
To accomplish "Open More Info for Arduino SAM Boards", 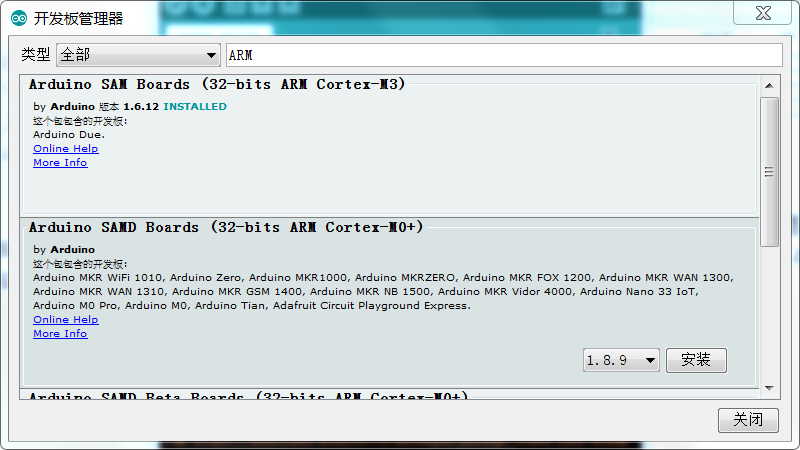I will tap(60, 163).
